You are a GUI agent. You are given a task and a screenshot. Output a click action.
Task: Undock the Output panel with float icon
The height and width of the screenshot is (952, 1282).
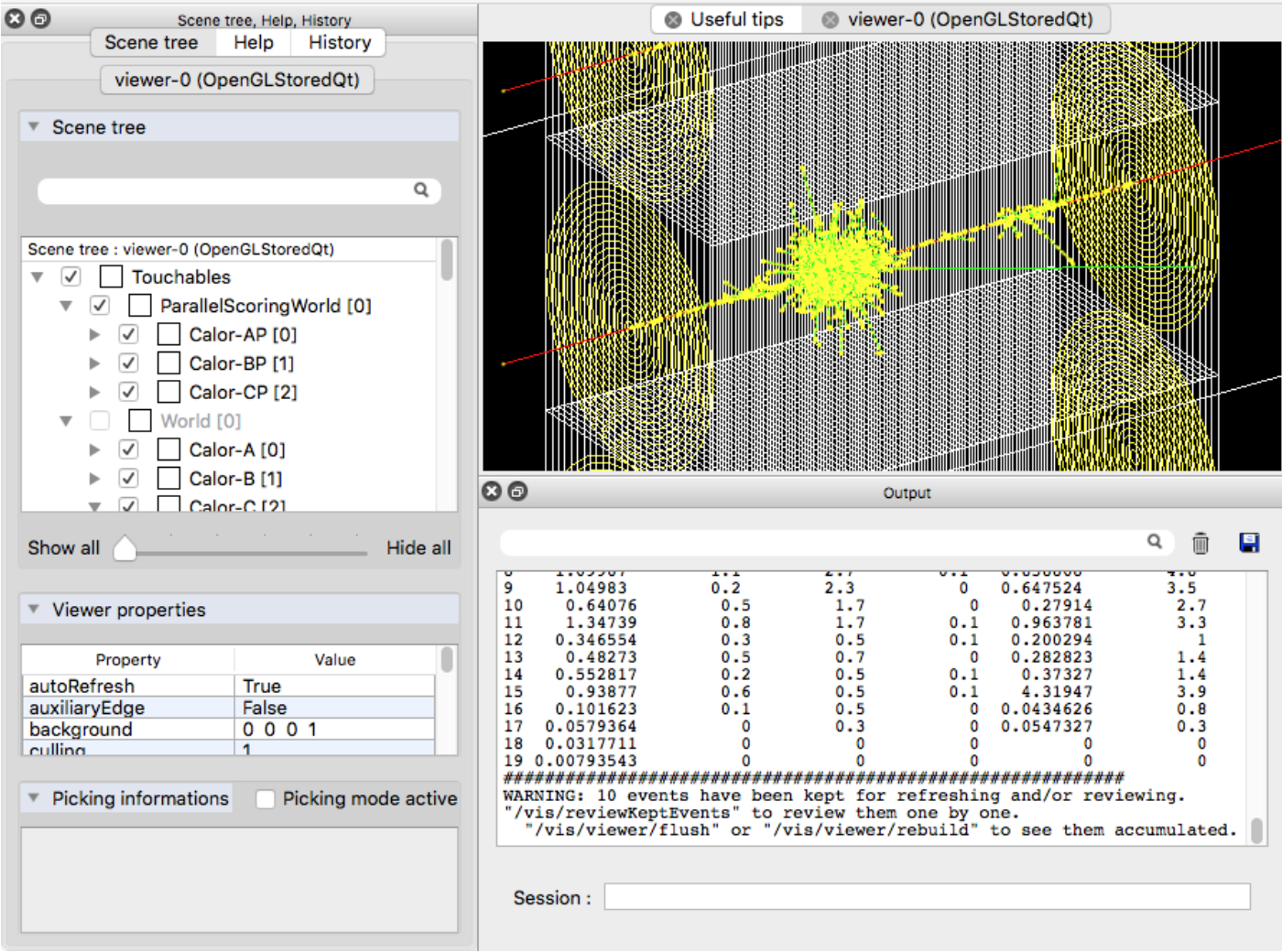coord(517,492)
